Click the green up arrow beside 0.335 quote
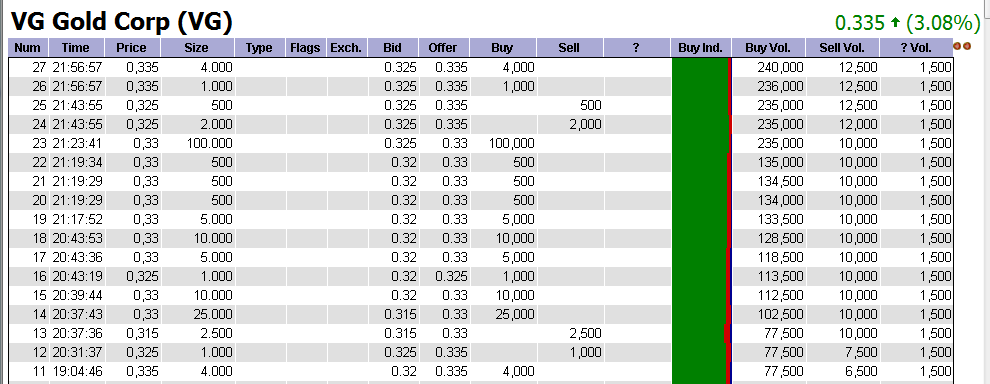This screenshot has width=990, height=384. coord(894,23)
